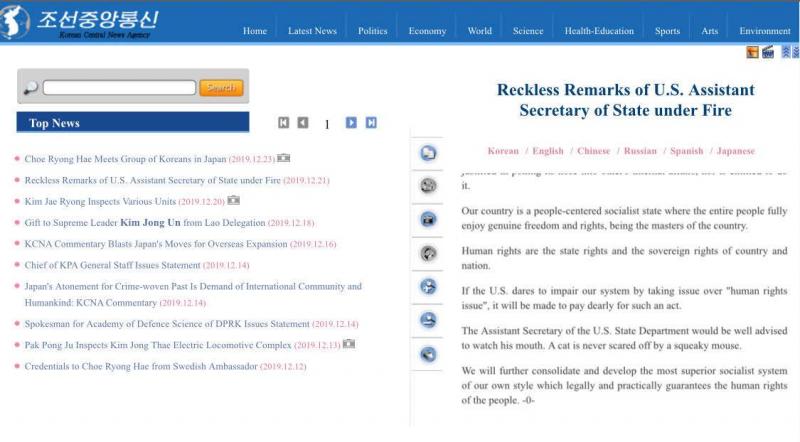The height and width of the screenshot is (442, 800).
Task: Switch article language to Russian
Action: click(640, 151)
